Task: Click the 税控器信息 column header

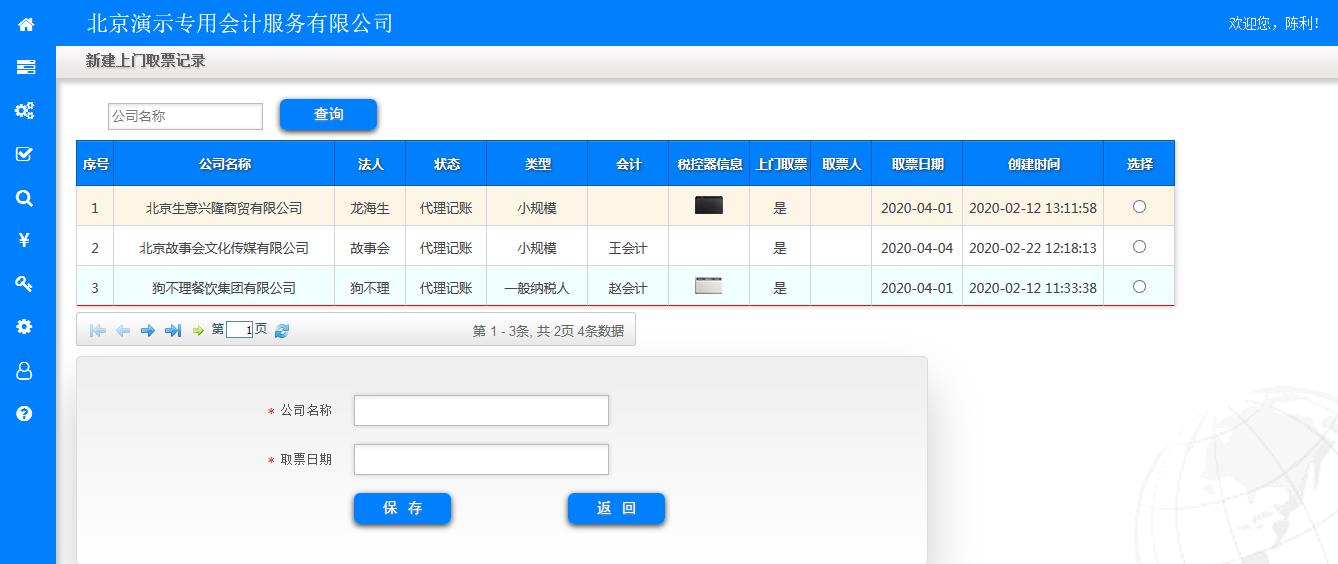Action: 709,164
